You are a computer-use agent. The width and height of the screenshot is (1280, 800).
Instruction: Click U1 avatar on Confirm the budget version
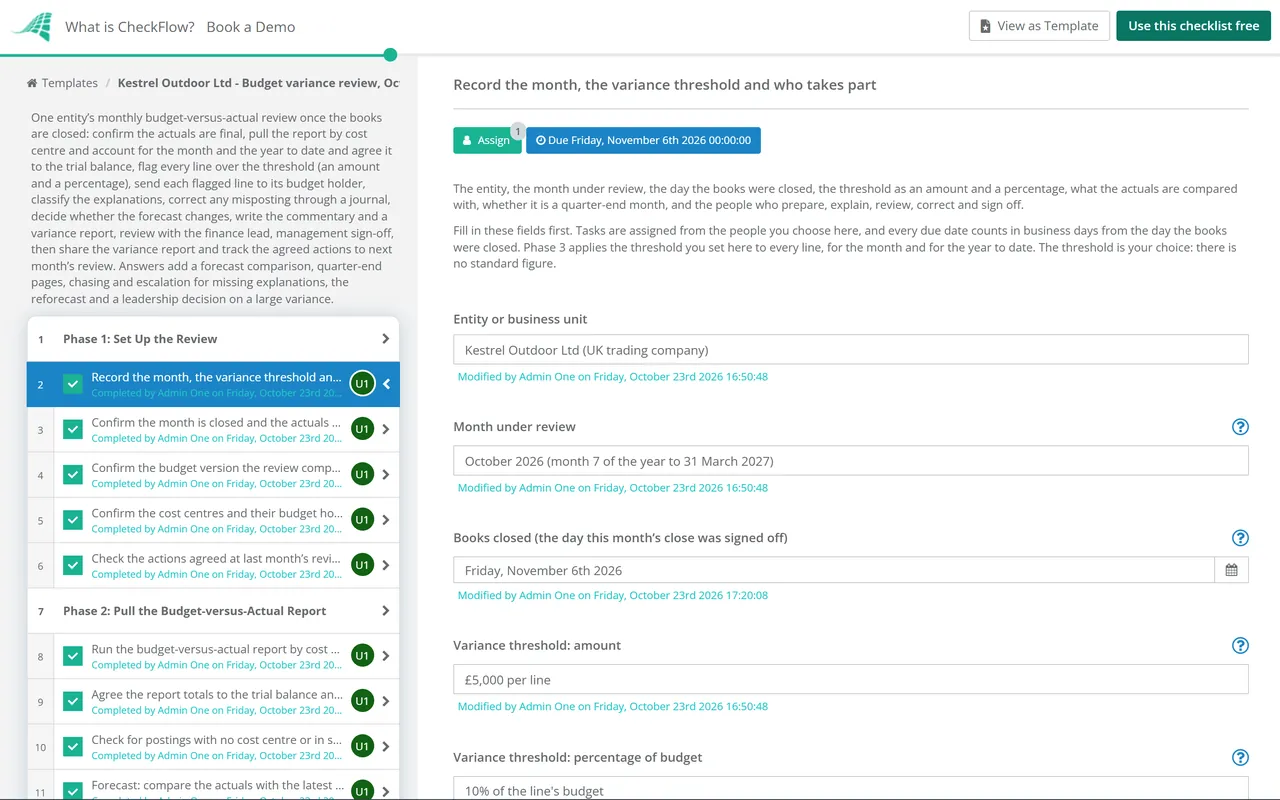tap(362, 474)
